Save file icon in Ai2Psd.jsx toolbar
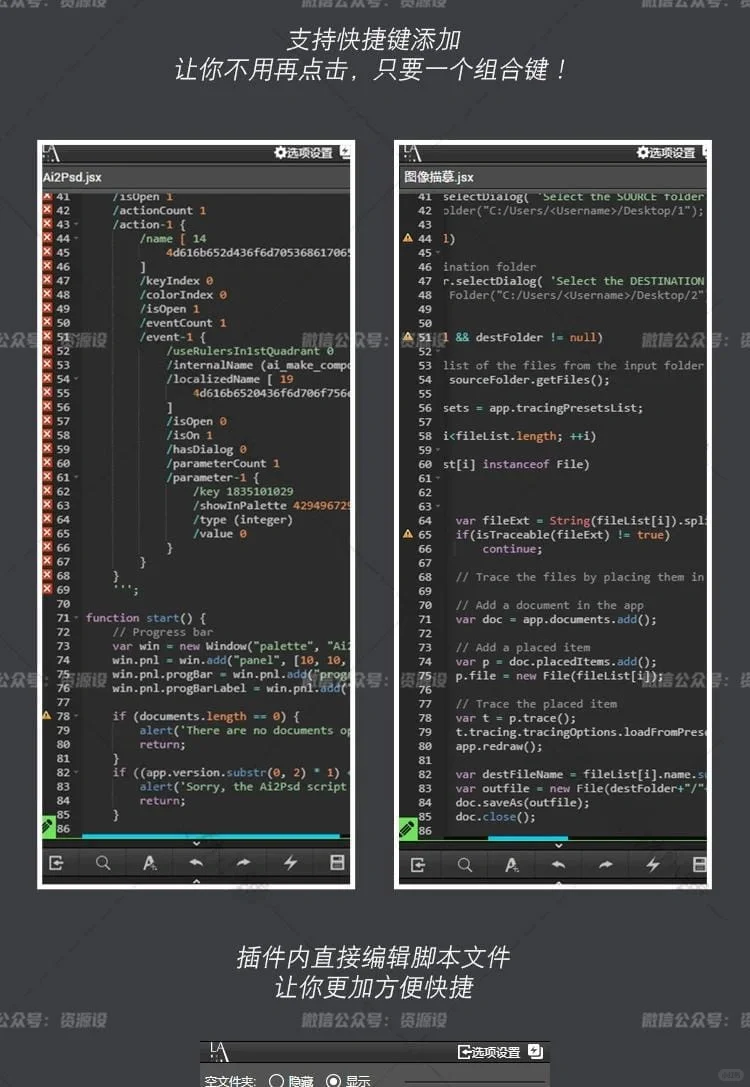 (338, 862)
